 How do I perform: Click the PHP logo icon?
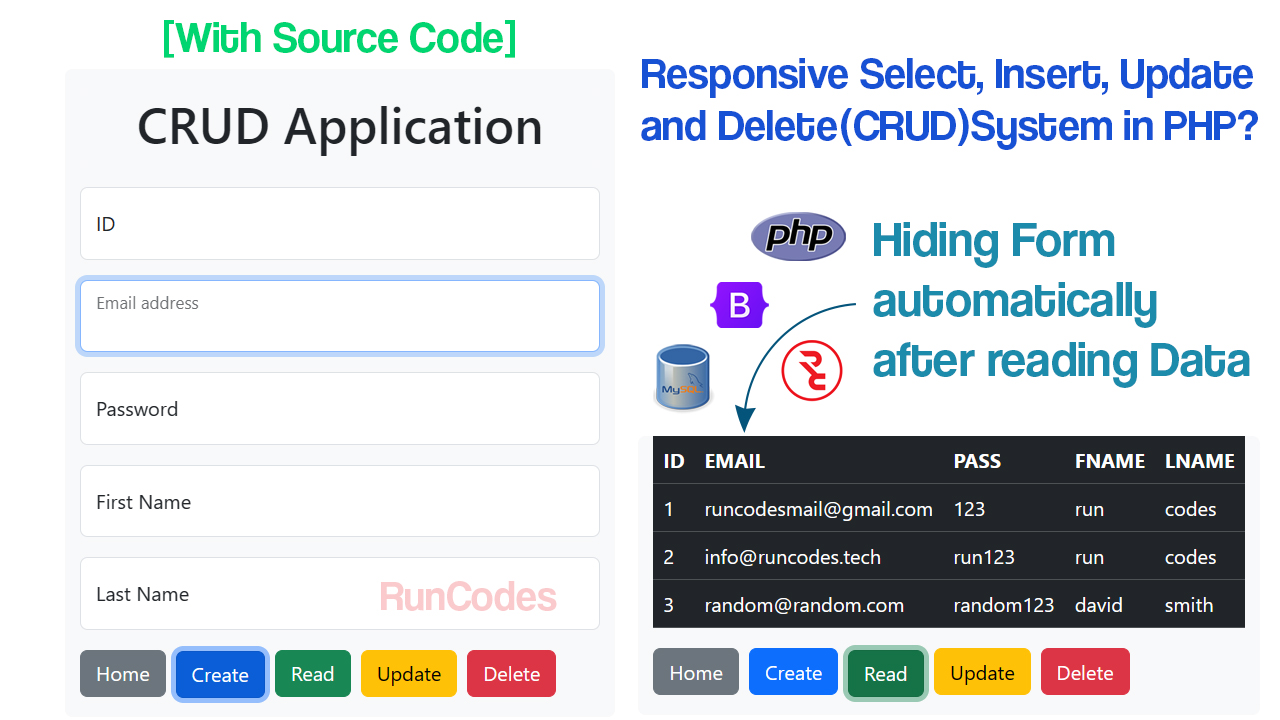798,237
